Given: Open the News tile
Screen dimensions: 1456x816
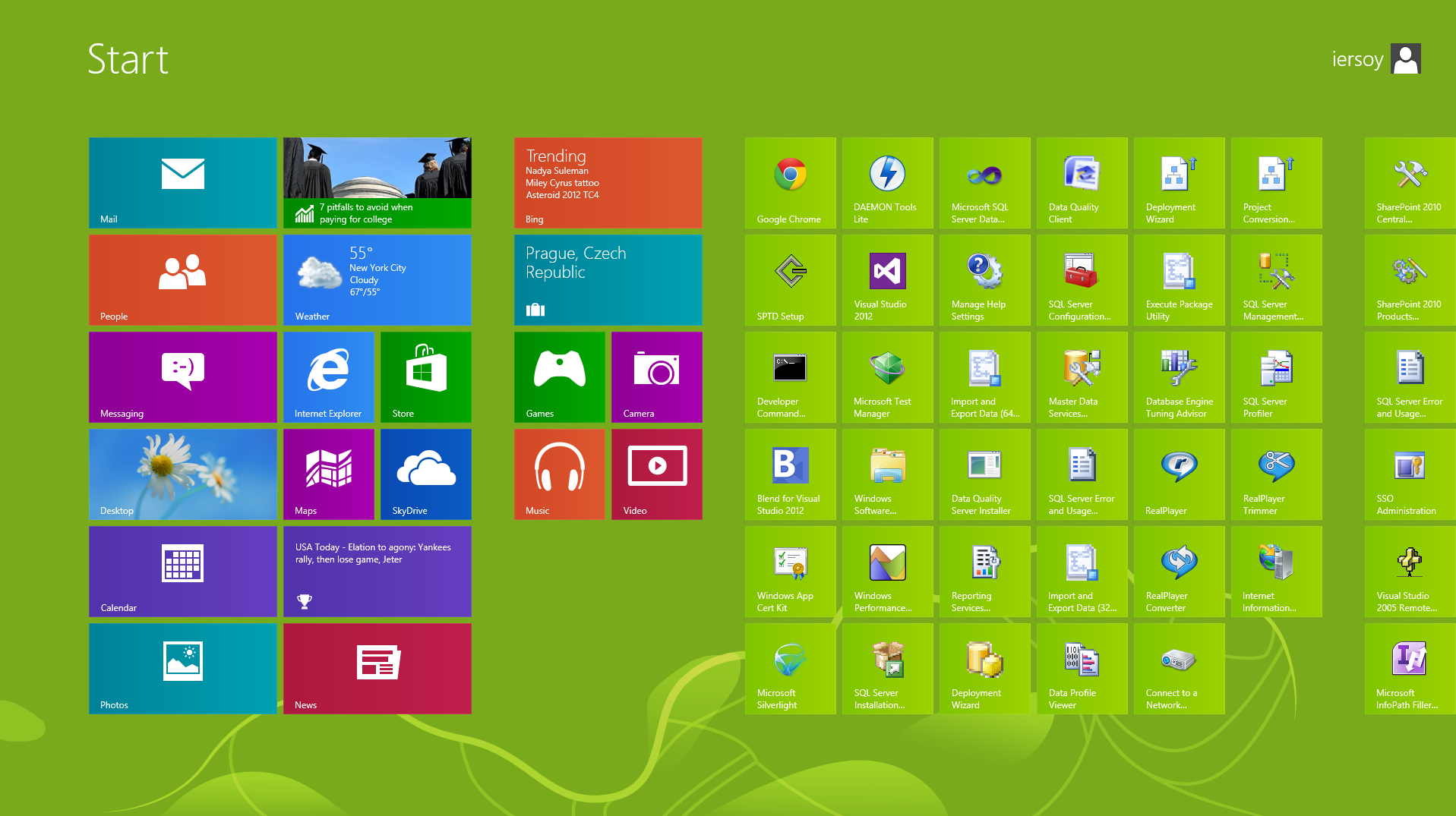Looking at the screenshot, I should [377, 669].
